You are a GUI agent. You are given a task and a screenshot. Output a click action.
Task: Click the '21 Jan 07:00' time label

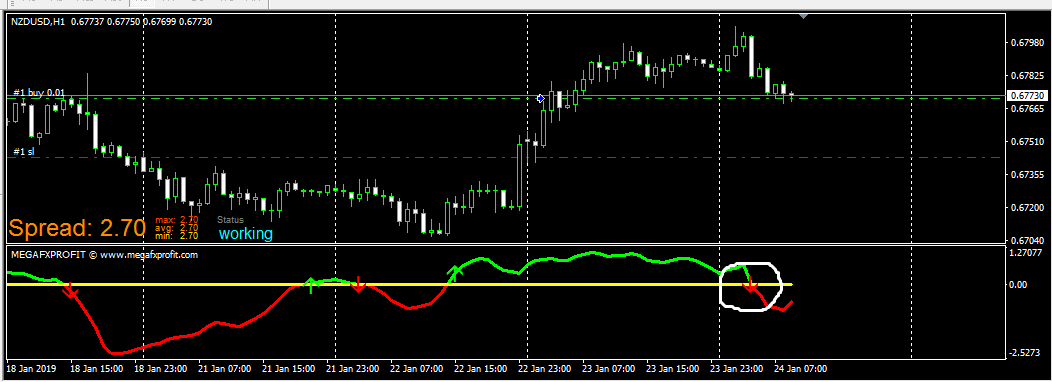225,369
